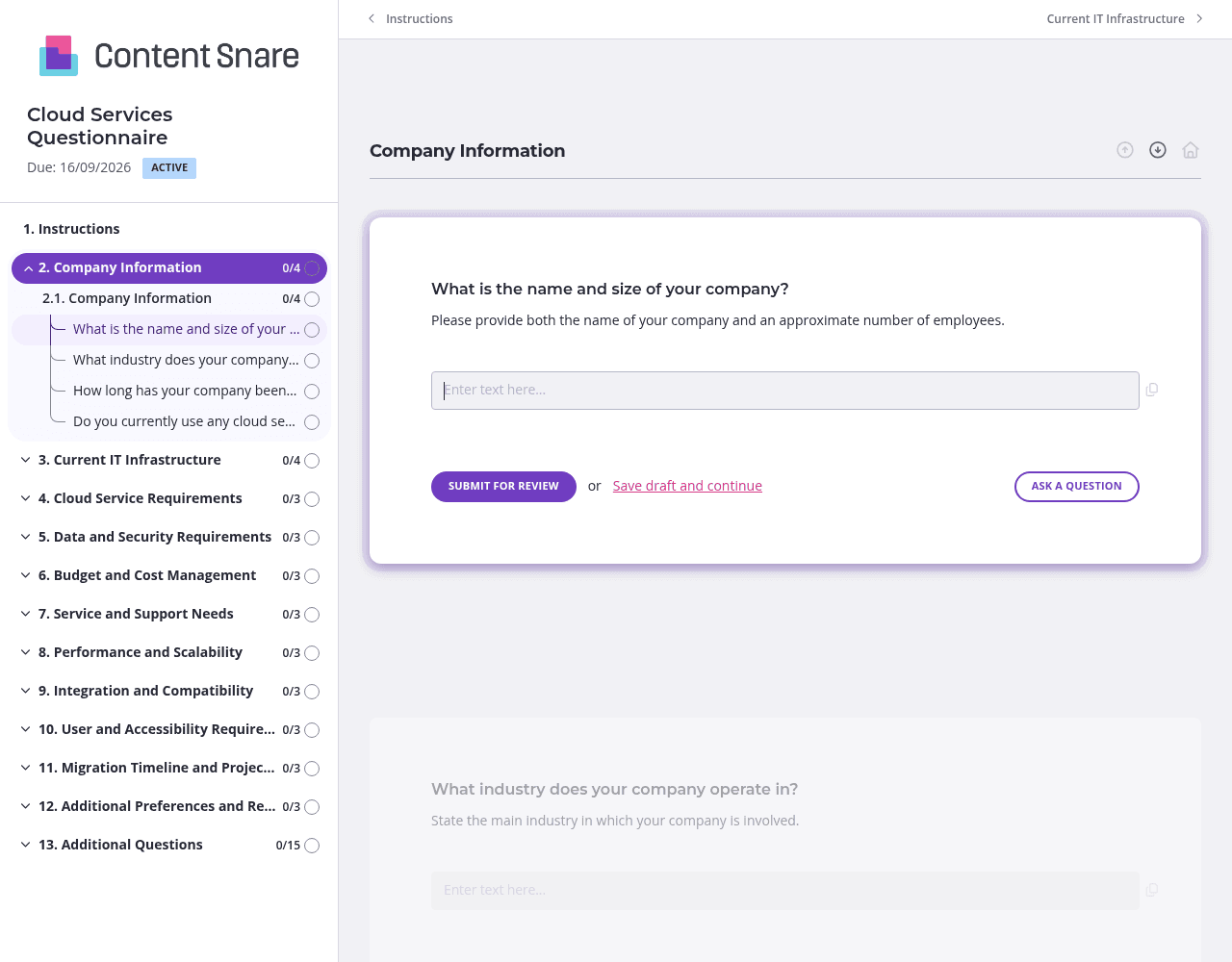Image resolution: width=1232 pixels, height=962 pixels.
Task: Expand Service and Support Needs section
Action: click(x=26, y=614)
